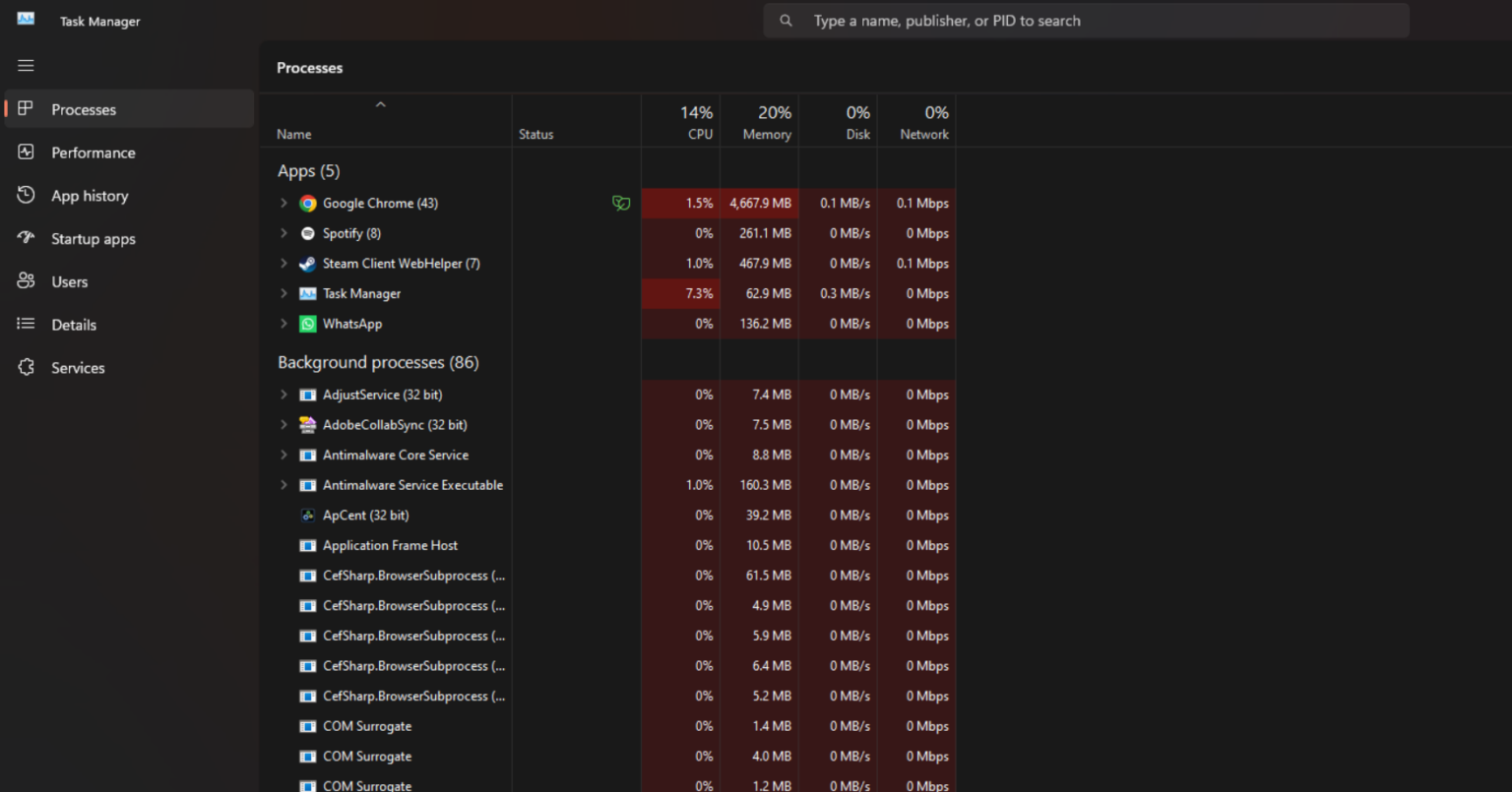This screenshot has height=792, width=1512.
Task: Switch to App history page
Action: 129,196
